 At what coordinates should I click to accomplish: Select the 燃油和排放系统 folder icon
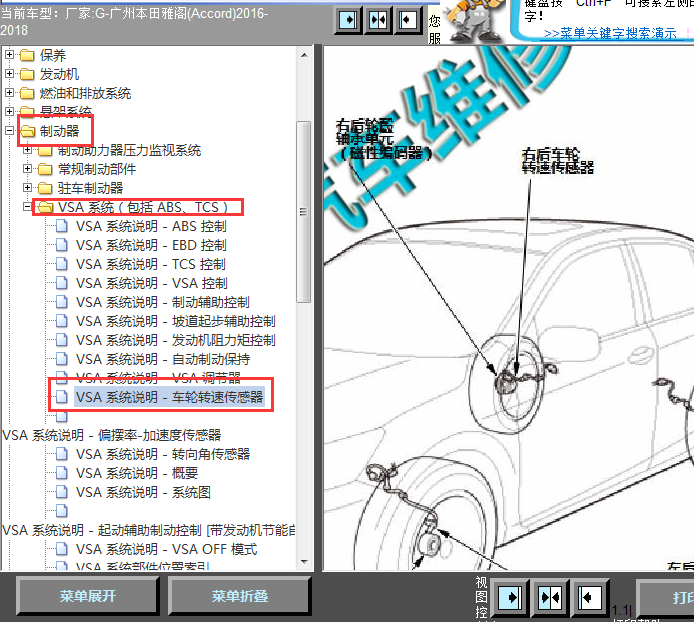(x=27, y=93)
